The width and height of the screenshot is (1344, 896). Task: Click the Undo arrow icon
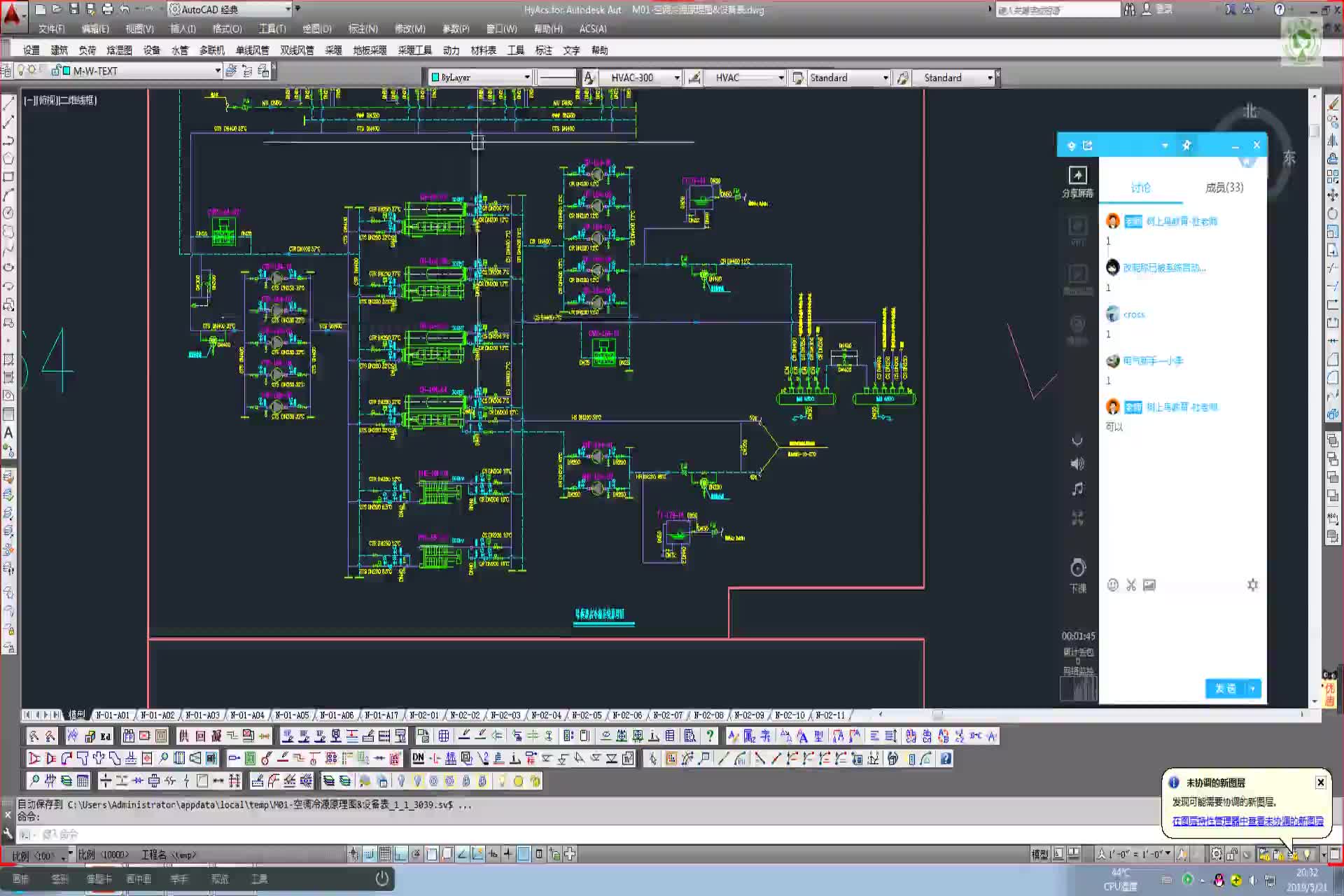(x=125, y=9)
